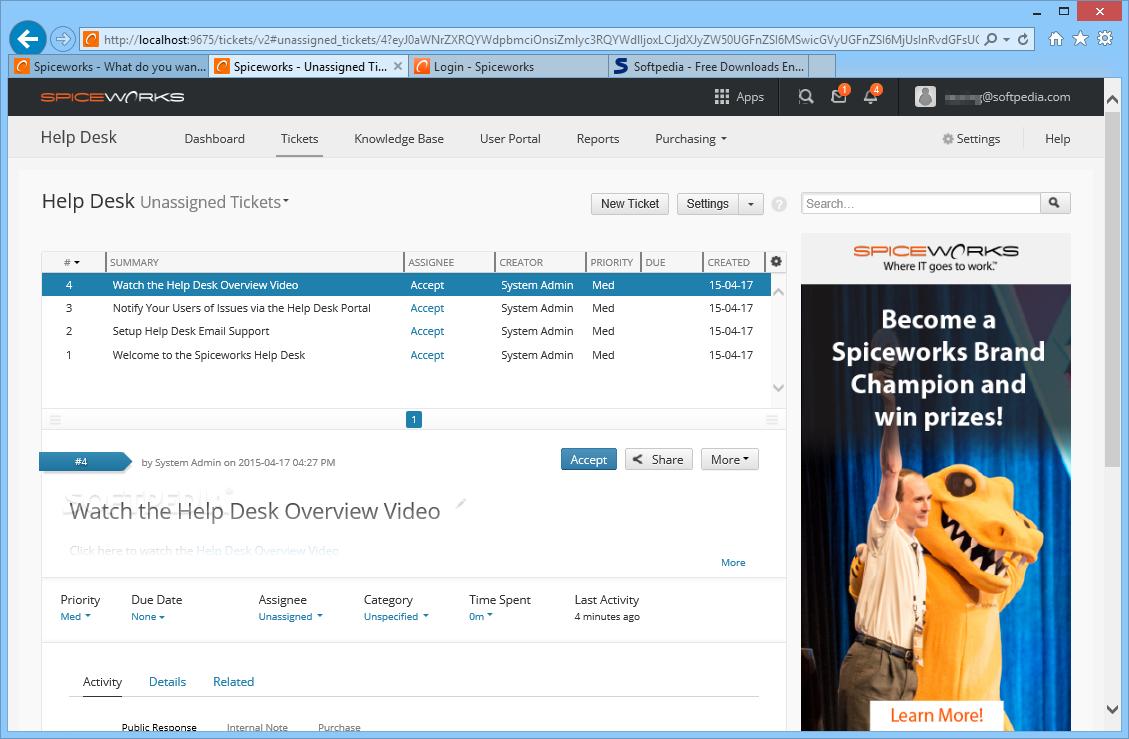The width and height of the screenshot is (1129, 739).
Task: Click the address bar search magnifier icon
Action: point(991,39)
